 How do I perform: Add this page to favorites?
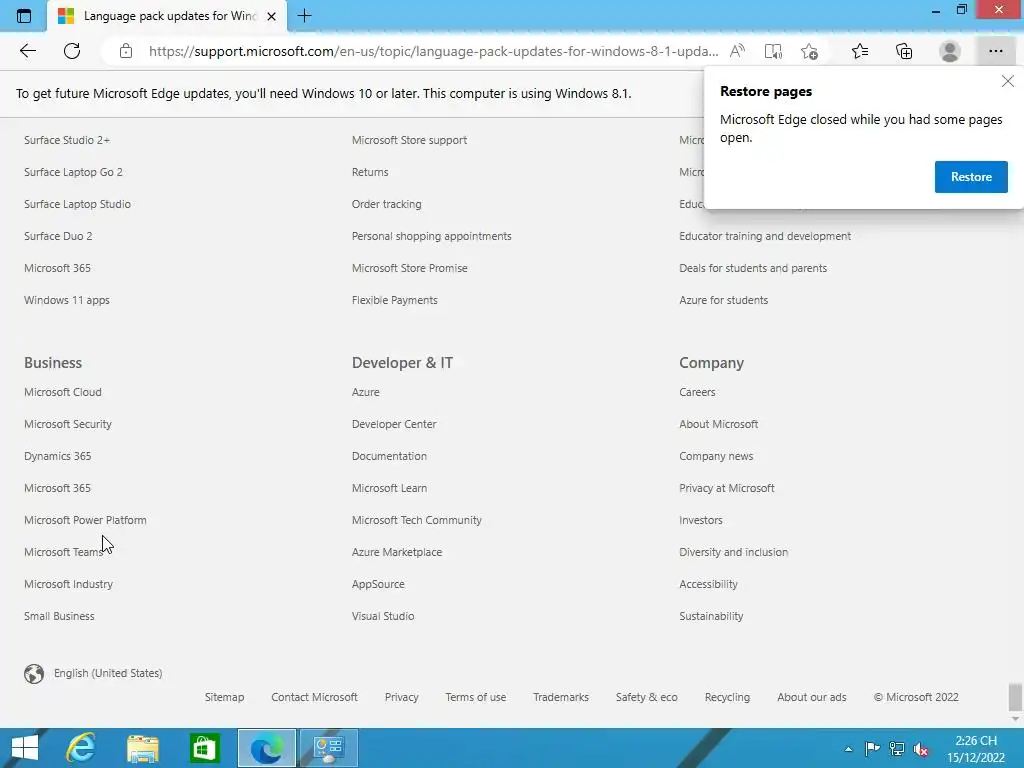[810, 51]
